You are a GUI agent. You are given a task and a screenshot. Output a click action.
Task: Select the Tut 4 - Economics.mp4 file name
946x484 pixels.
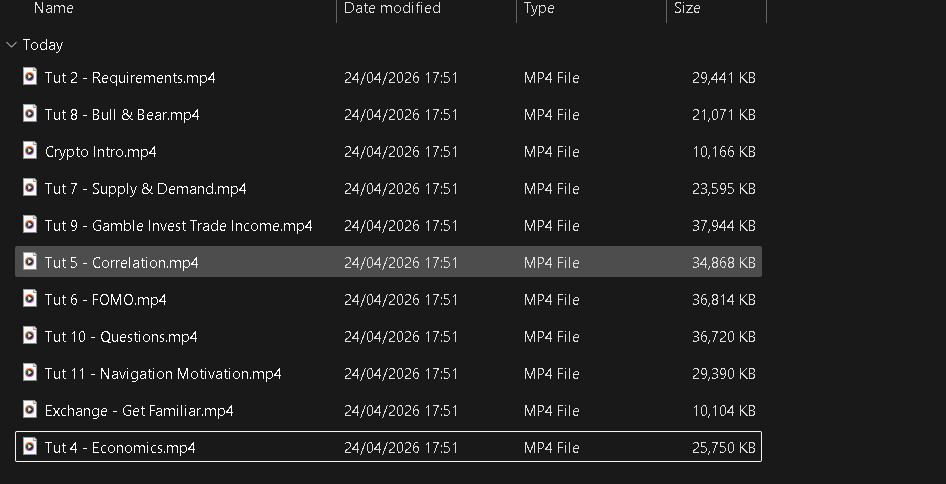(120, 447)
